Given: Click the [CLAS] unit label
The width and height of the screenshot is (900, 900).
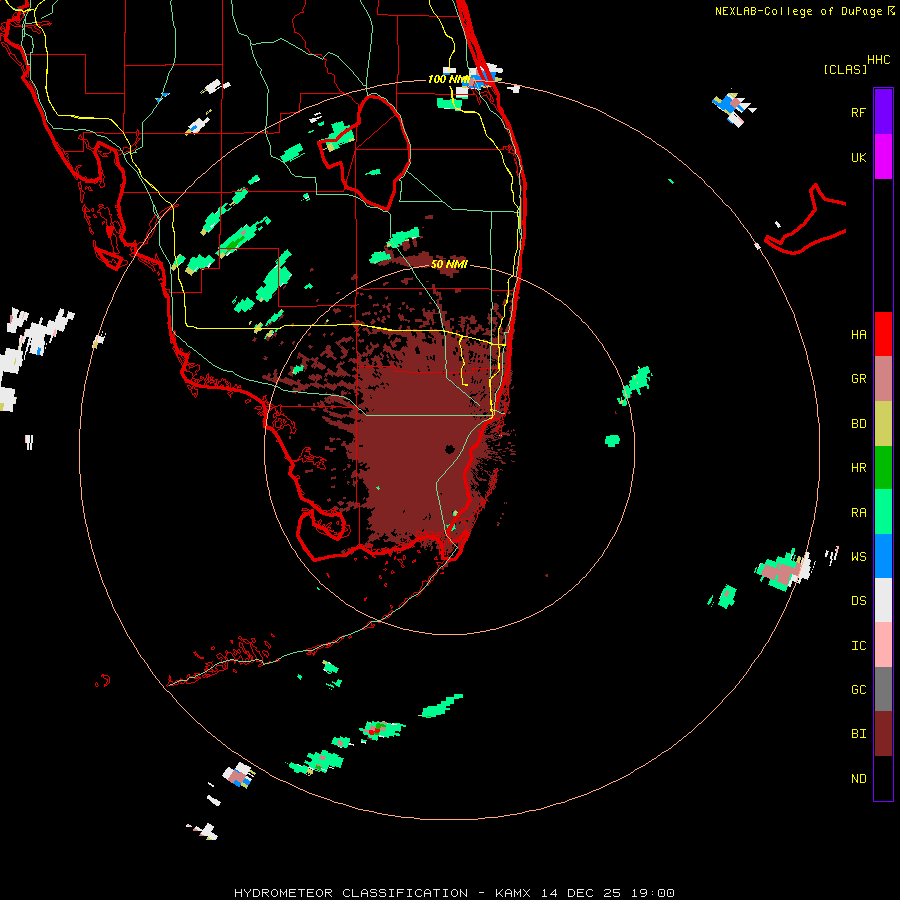Looking at the screenshot, I should click(x=845, y=69).
